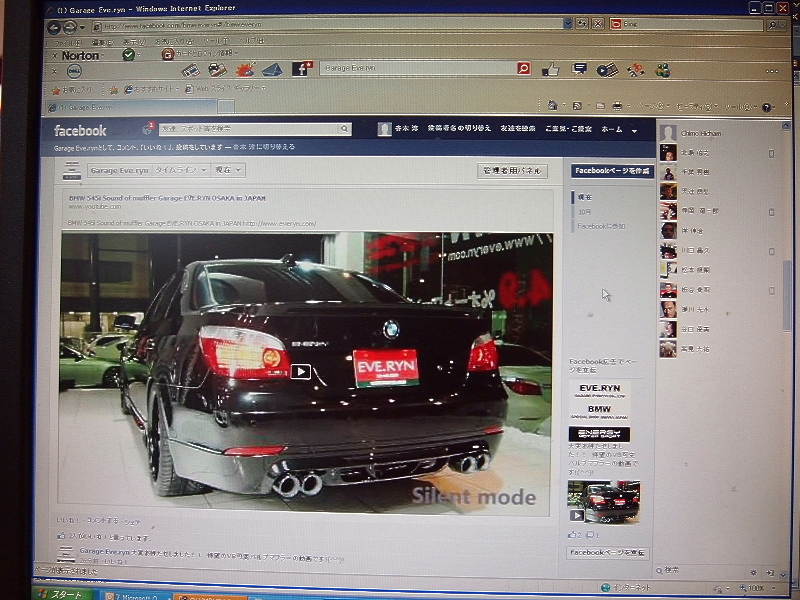
Task: Open the お気に入り(A) menu
Action: coord(174,41)
